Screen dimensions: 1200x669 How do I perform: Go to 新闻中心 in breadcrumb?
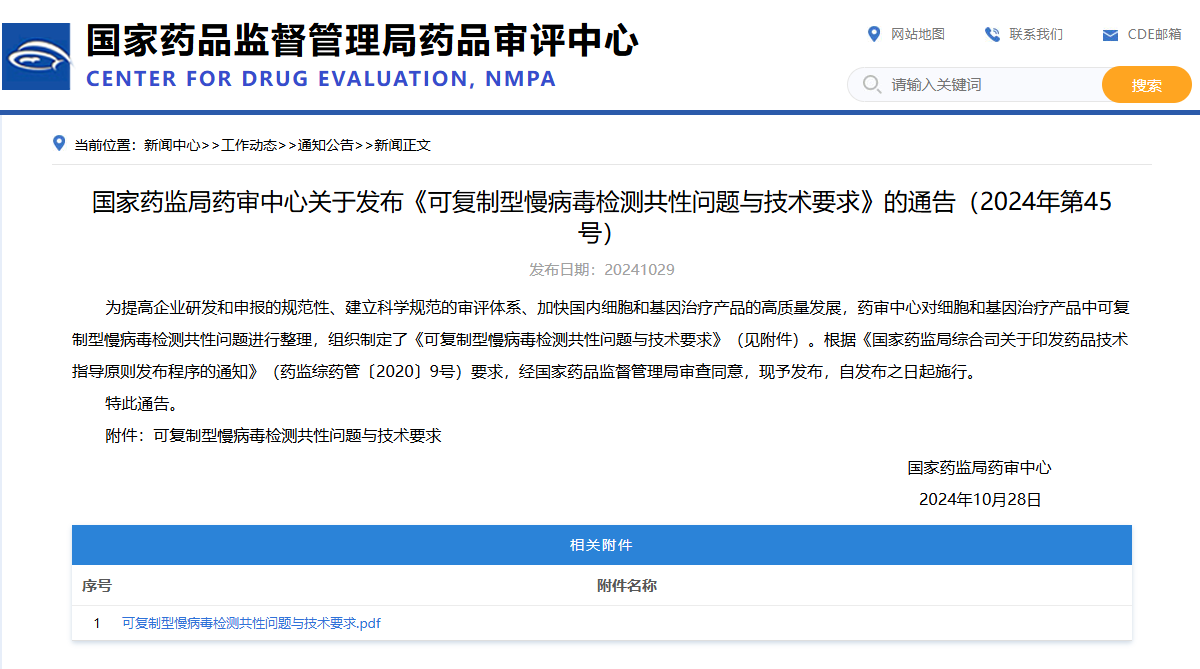coord(172,145)
